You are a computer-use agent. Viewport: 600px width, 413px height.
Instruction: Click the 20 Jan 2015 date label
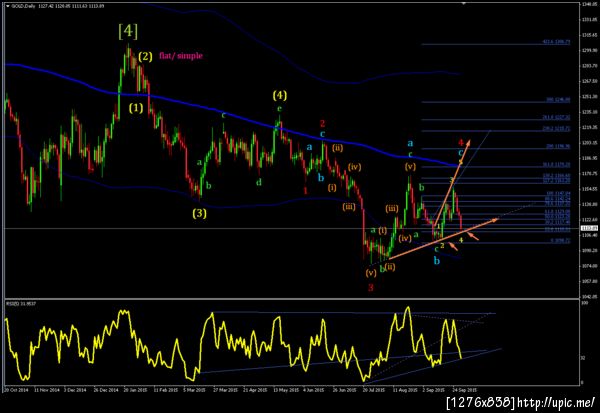pyautogui.click(x=135, y=390)
